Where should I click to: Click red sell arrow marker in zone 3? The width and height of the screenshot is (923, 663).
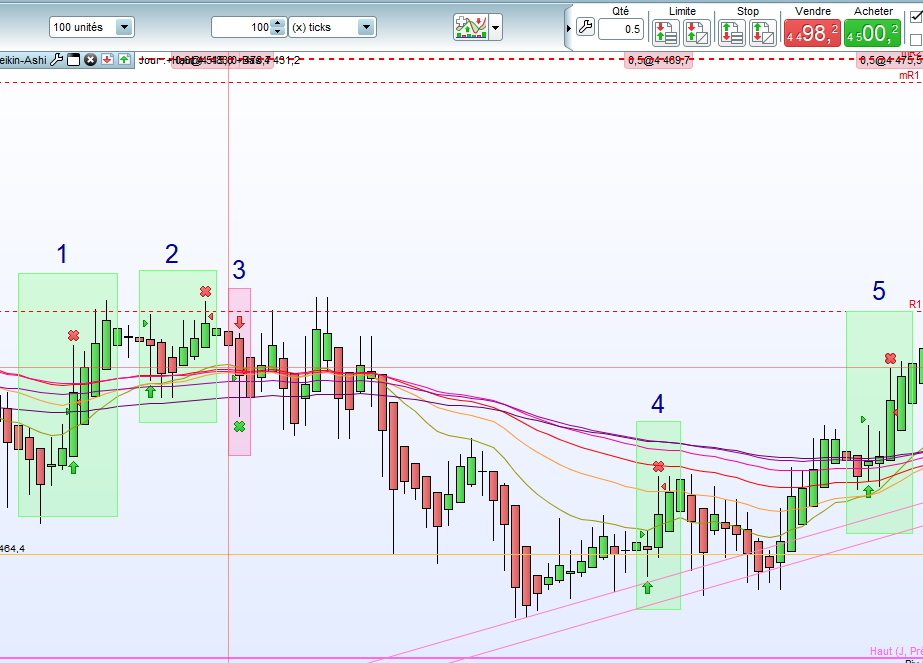coord(240,322)
